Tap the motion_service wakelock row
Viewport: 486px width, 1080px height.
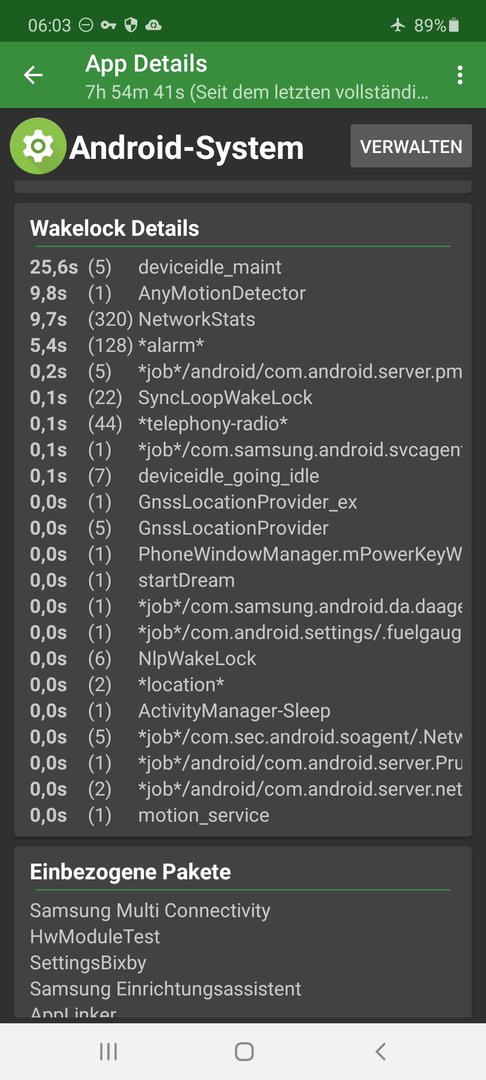[x=244, y=816]
